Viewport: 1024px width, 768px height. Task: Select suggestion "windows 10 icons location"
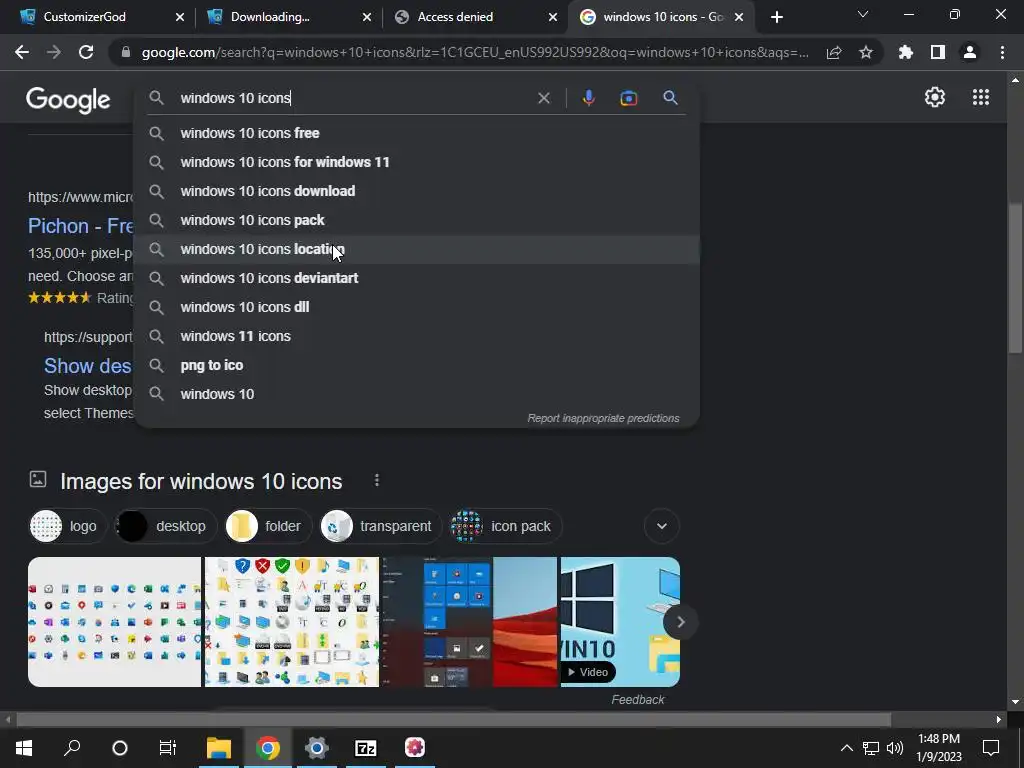(x=417, y=249)
